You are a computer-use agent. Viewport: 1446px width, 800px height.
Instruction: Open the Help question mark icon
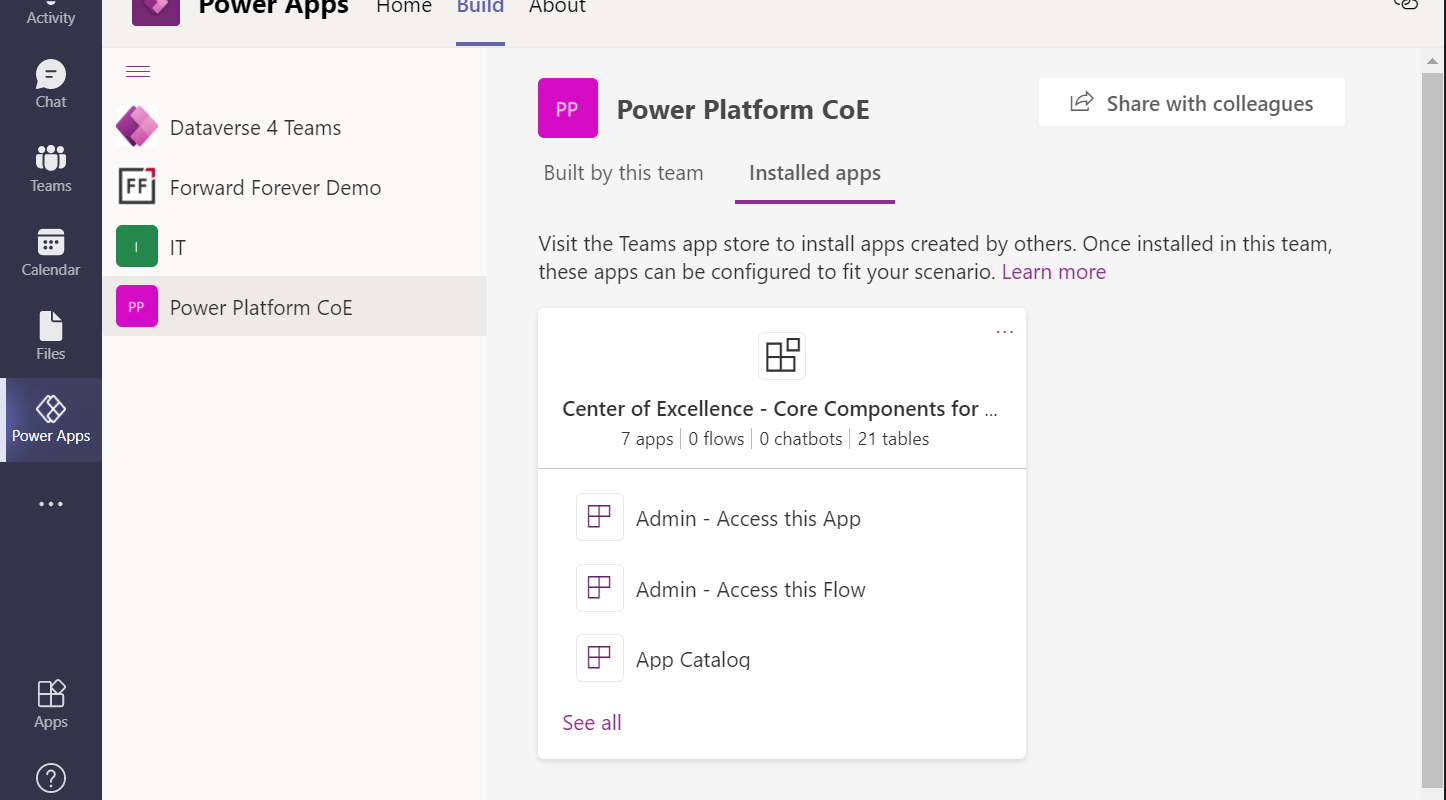(51, 777)
